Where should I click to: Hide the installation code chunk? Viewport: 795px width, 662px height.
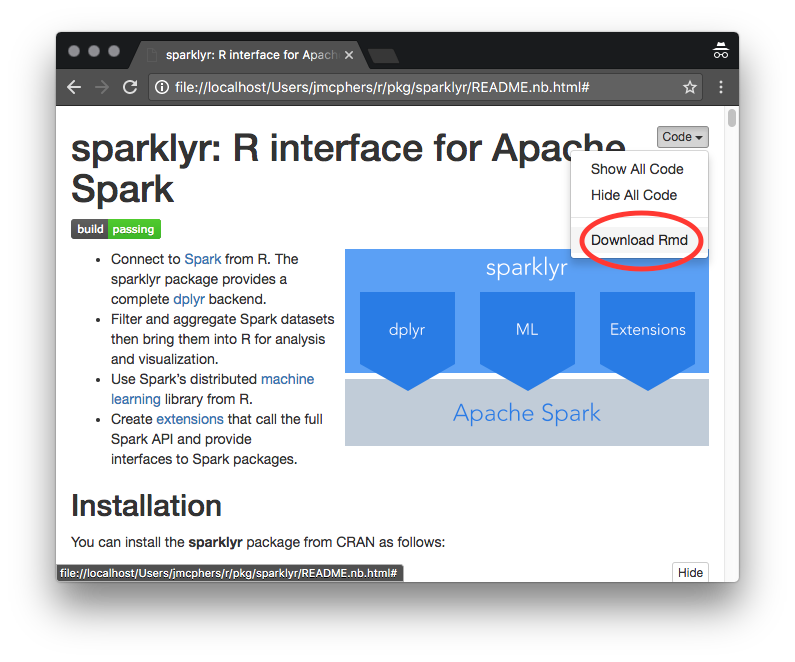point(690,573)
